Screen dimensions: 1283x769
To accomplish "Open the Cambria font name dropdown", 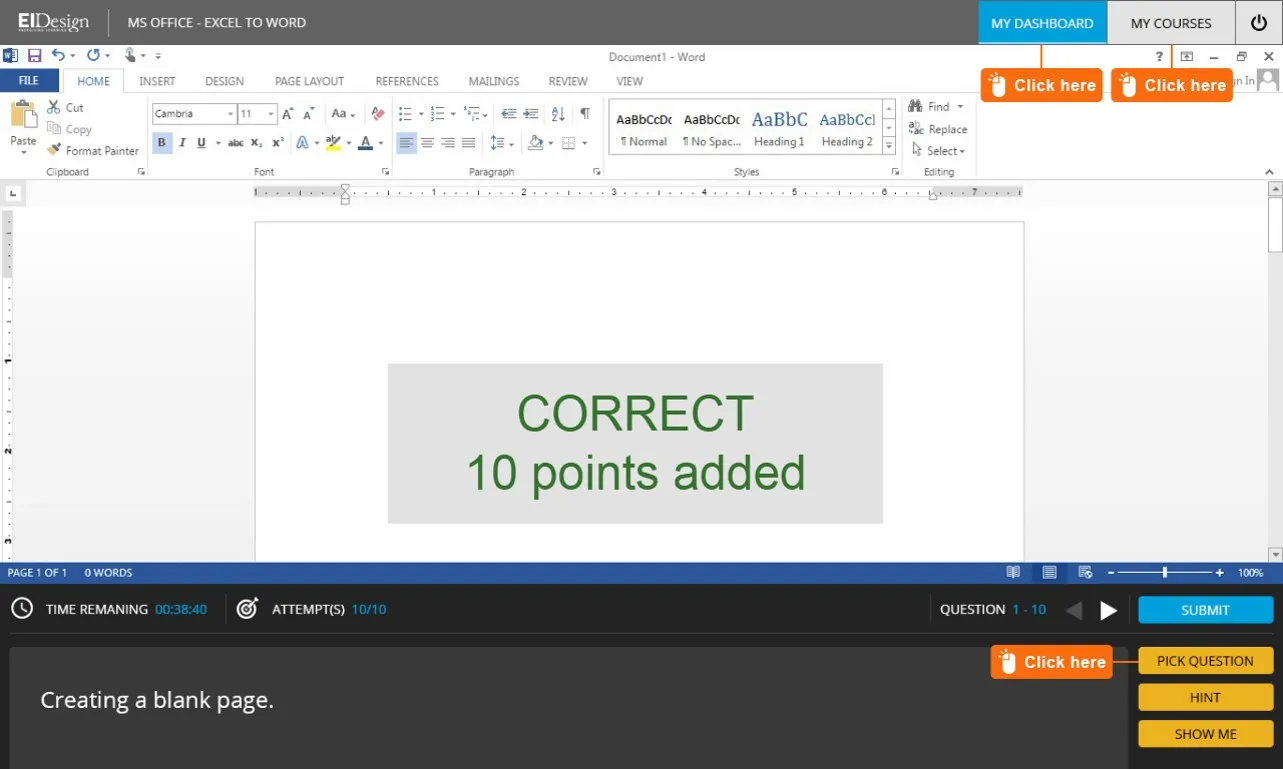I will [229, 113].
